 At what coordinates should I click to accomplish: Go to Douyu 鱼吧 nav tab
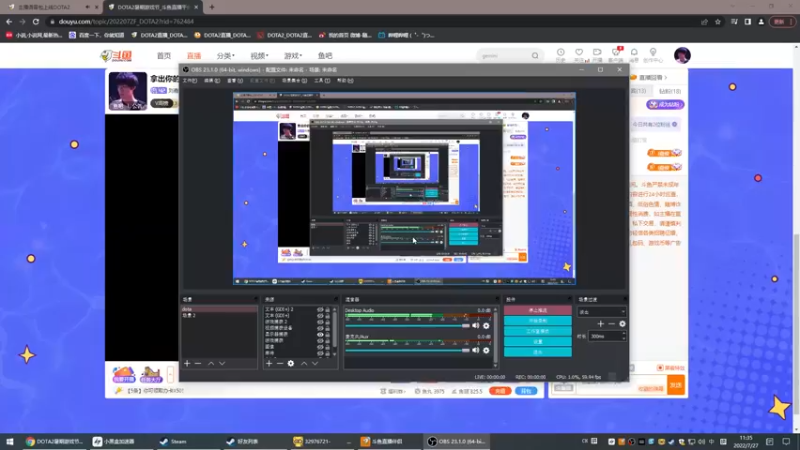325,56
